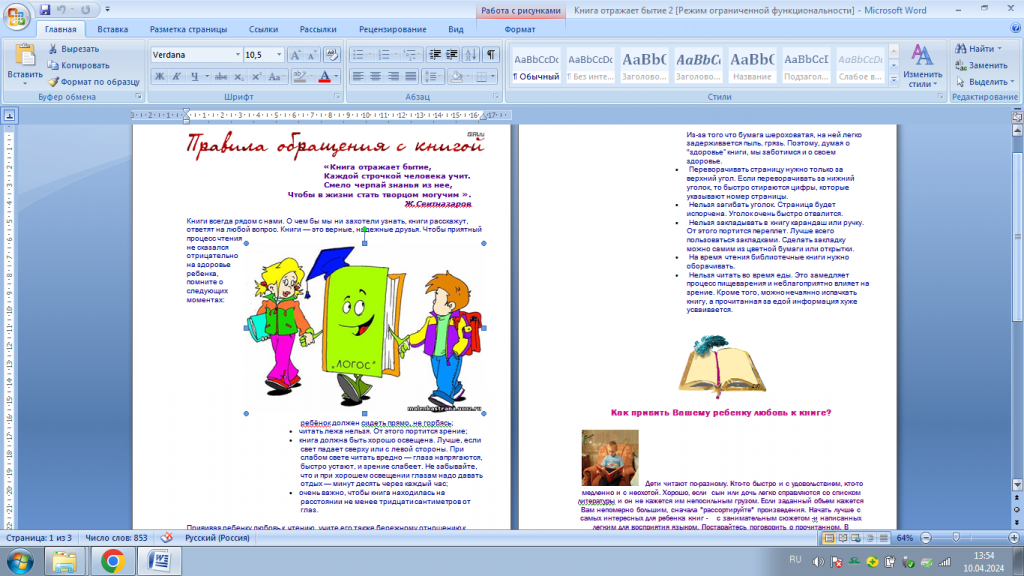Viewport: 1024px width, 576px height.
Task: Open the Формат picture tools tab
Action: [520, 29]
